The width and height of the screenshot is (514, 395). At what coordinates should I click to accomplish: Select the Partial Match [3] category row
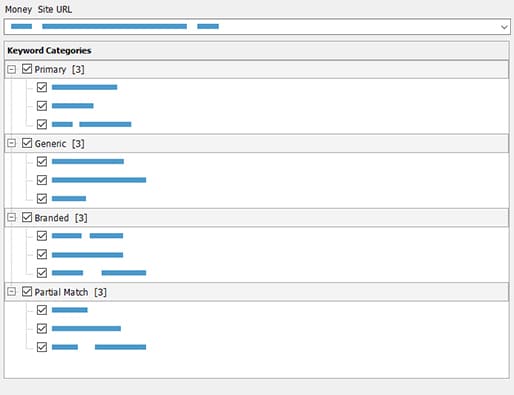257,292
